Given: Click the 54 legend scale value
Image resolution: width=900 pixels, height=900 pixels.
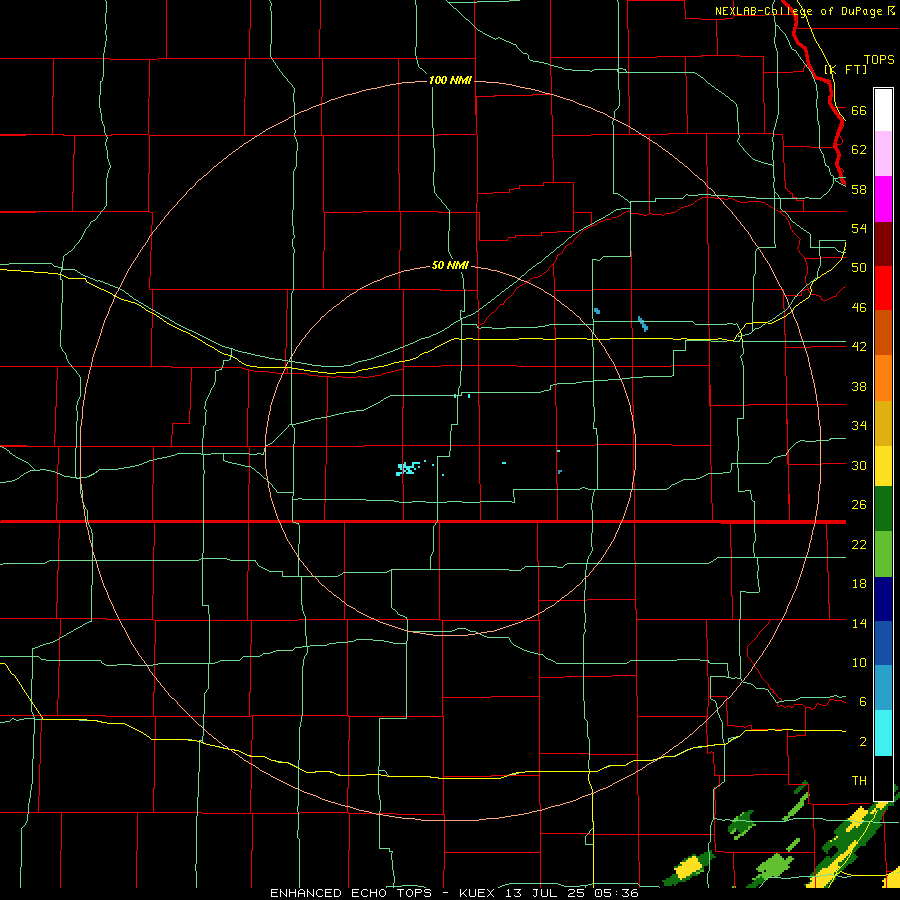Looking at the screenshot, I should (859, 228).
